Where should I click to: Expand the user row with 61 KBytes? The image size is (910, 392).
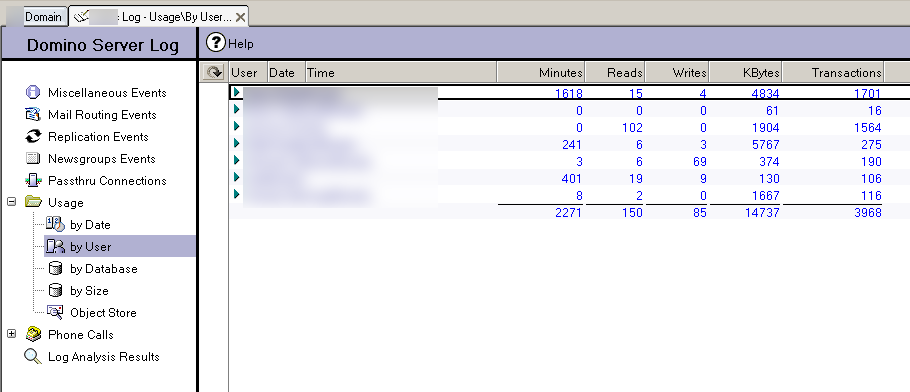coord(237,109)
